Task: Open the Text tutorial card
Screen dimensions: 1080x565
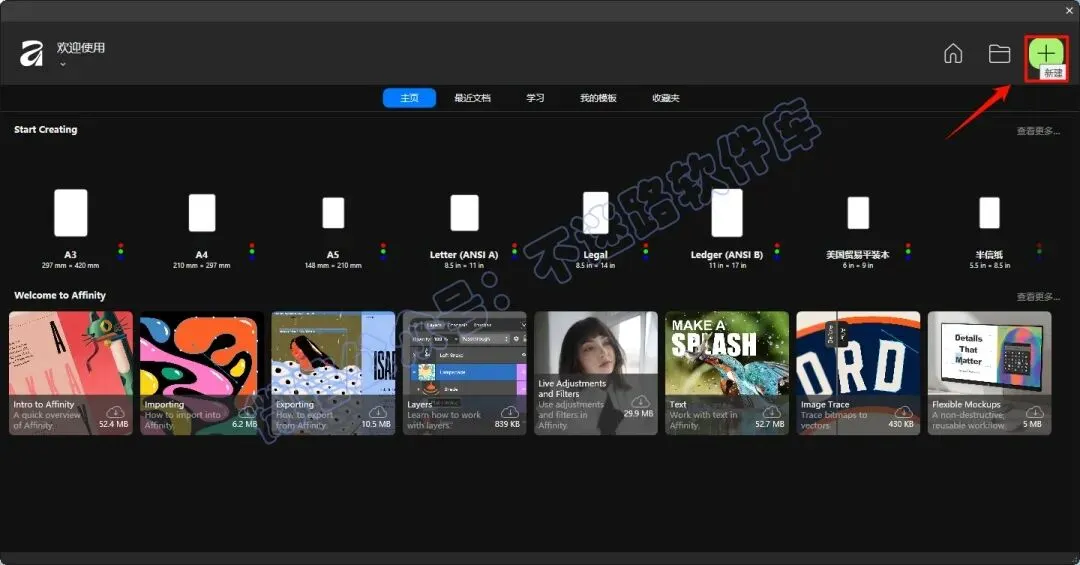Action: [x=727, y=373]
